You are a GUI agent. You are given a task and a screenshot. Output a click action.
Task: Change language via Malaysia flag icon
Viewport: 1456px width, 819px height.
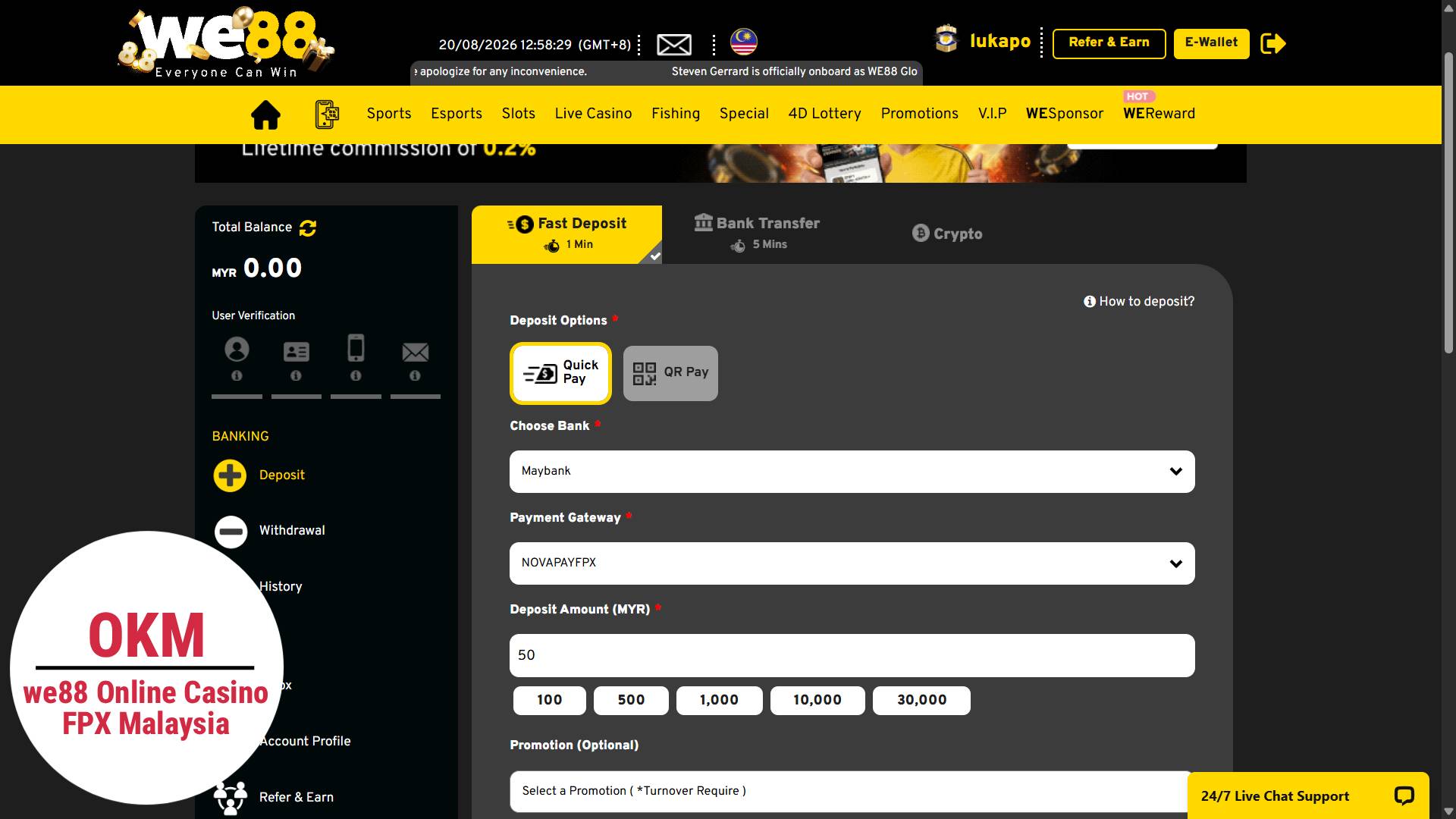pyautogui.click(x=744, y=42)
